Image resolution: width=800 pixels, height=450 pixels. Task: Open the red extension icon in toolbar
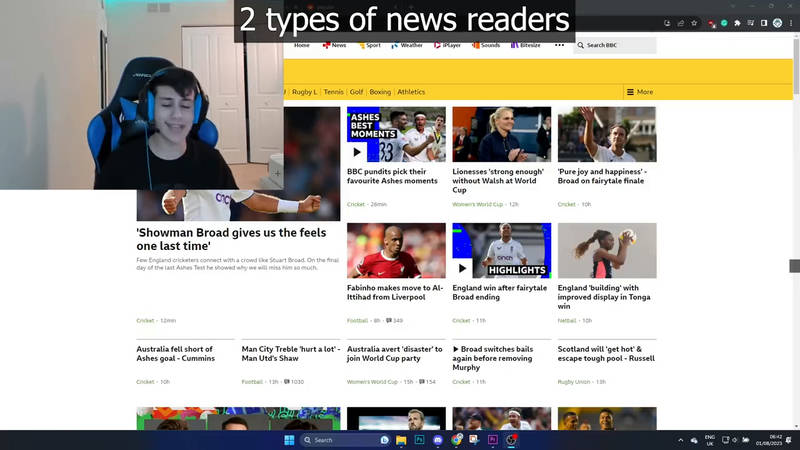pyautogui.click(x=711, y=23)
